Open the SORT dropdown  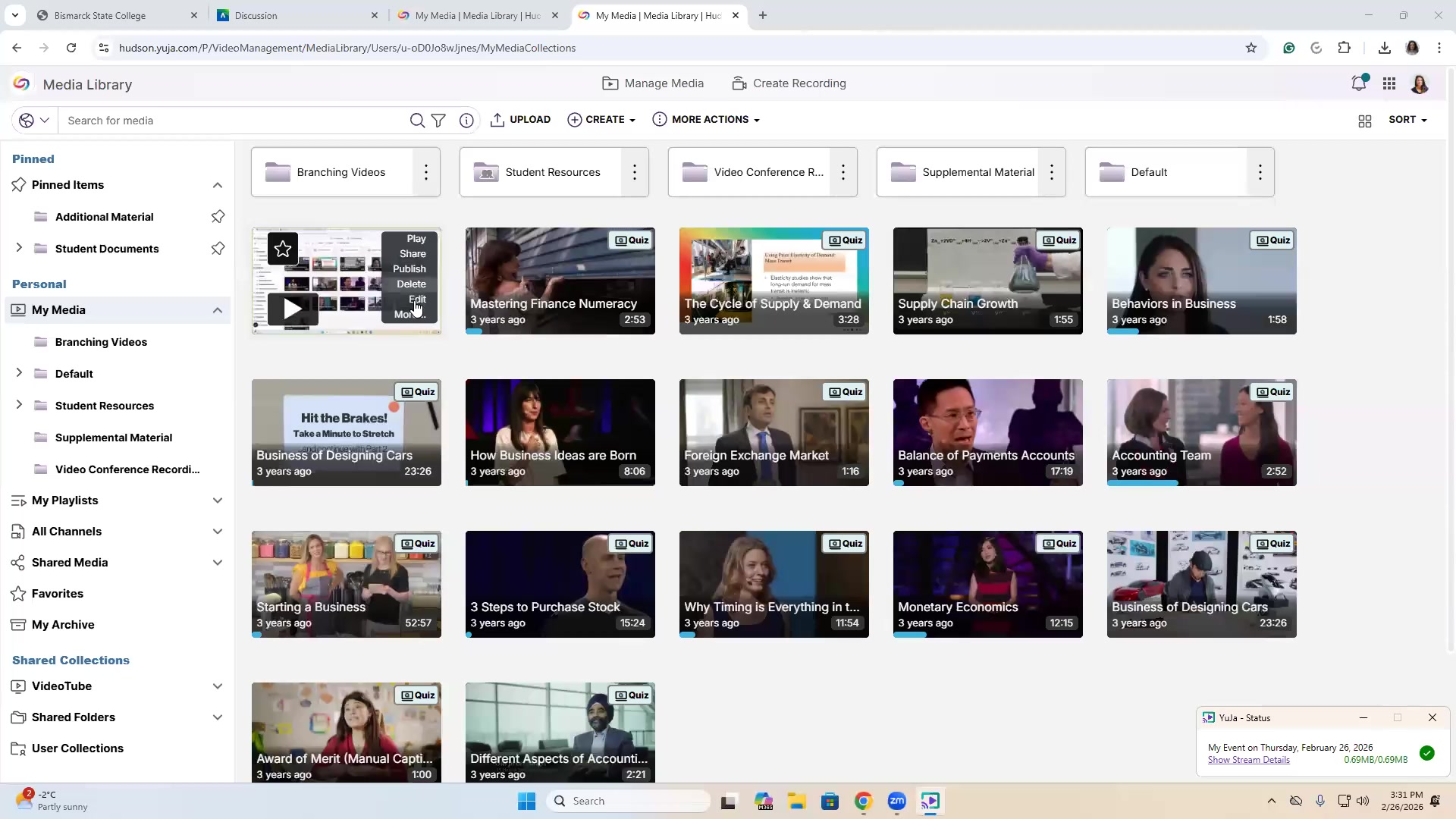pyautogui.click(x=1407, y=120)
